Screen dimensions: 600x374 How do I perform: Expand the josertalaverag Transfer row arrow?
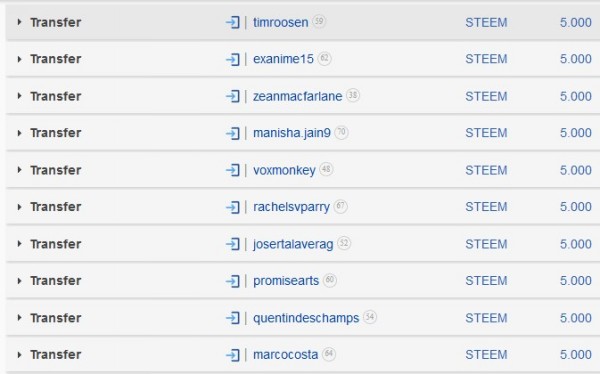coord(20,244)
